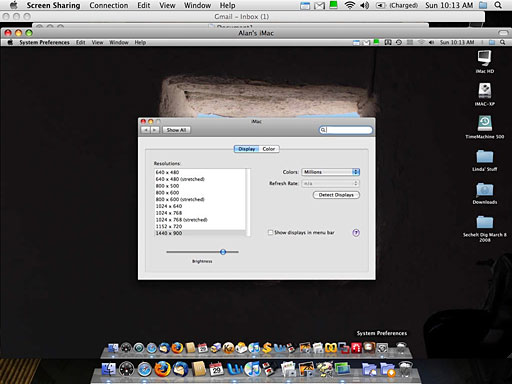Viewport: 512px width, 384px height.
Task: Open the Refresh Rate dropdown
Action: coord(330,183)
